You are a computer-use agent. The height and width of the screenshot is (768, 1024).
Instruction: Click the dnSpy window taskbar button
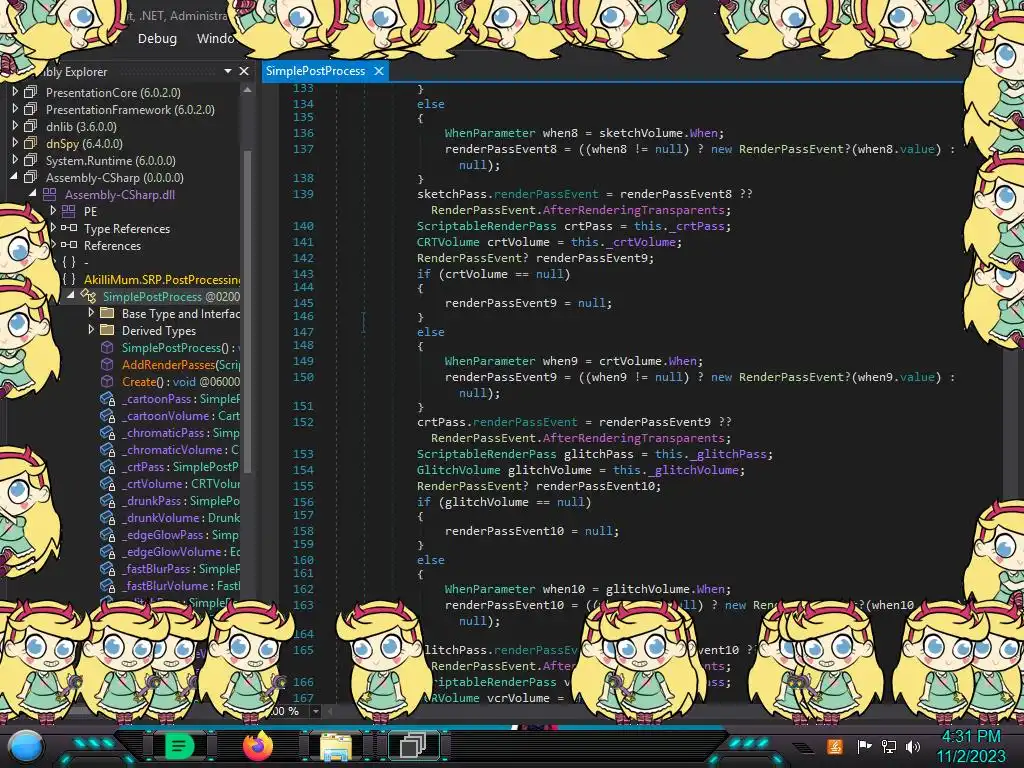413,746
